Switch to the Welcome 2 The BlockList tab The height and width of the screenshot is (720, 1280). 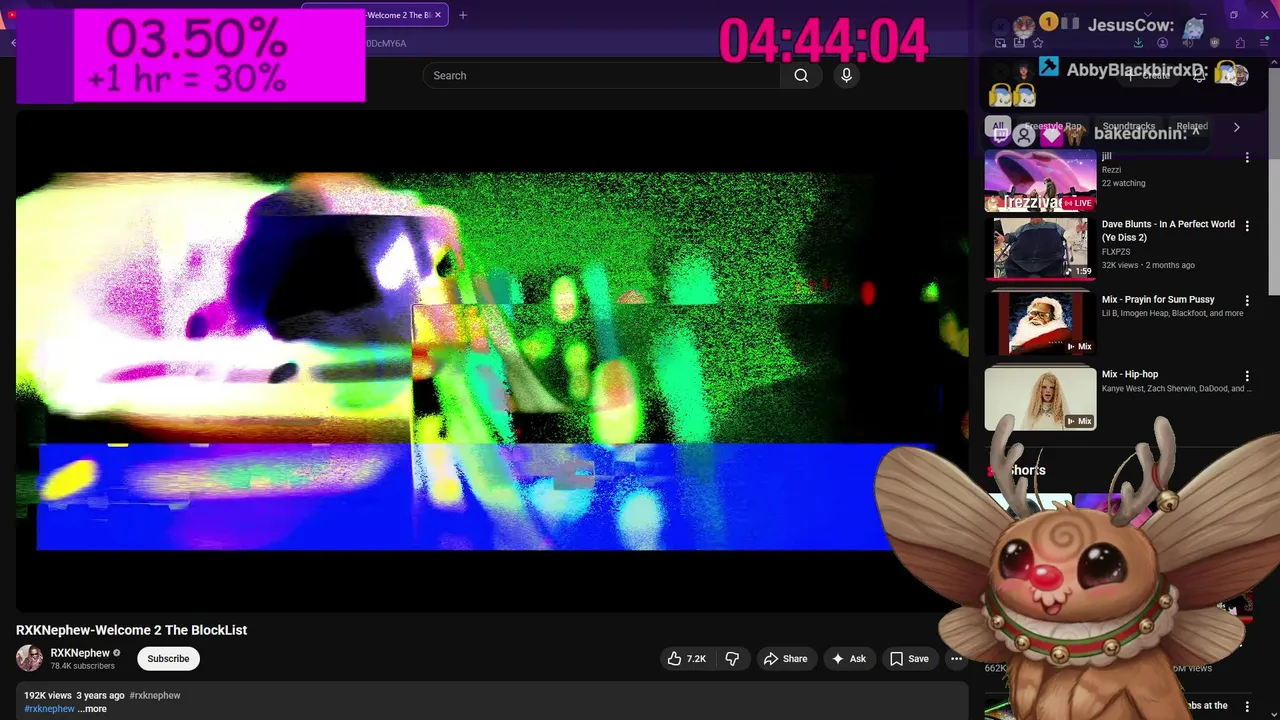375,15
